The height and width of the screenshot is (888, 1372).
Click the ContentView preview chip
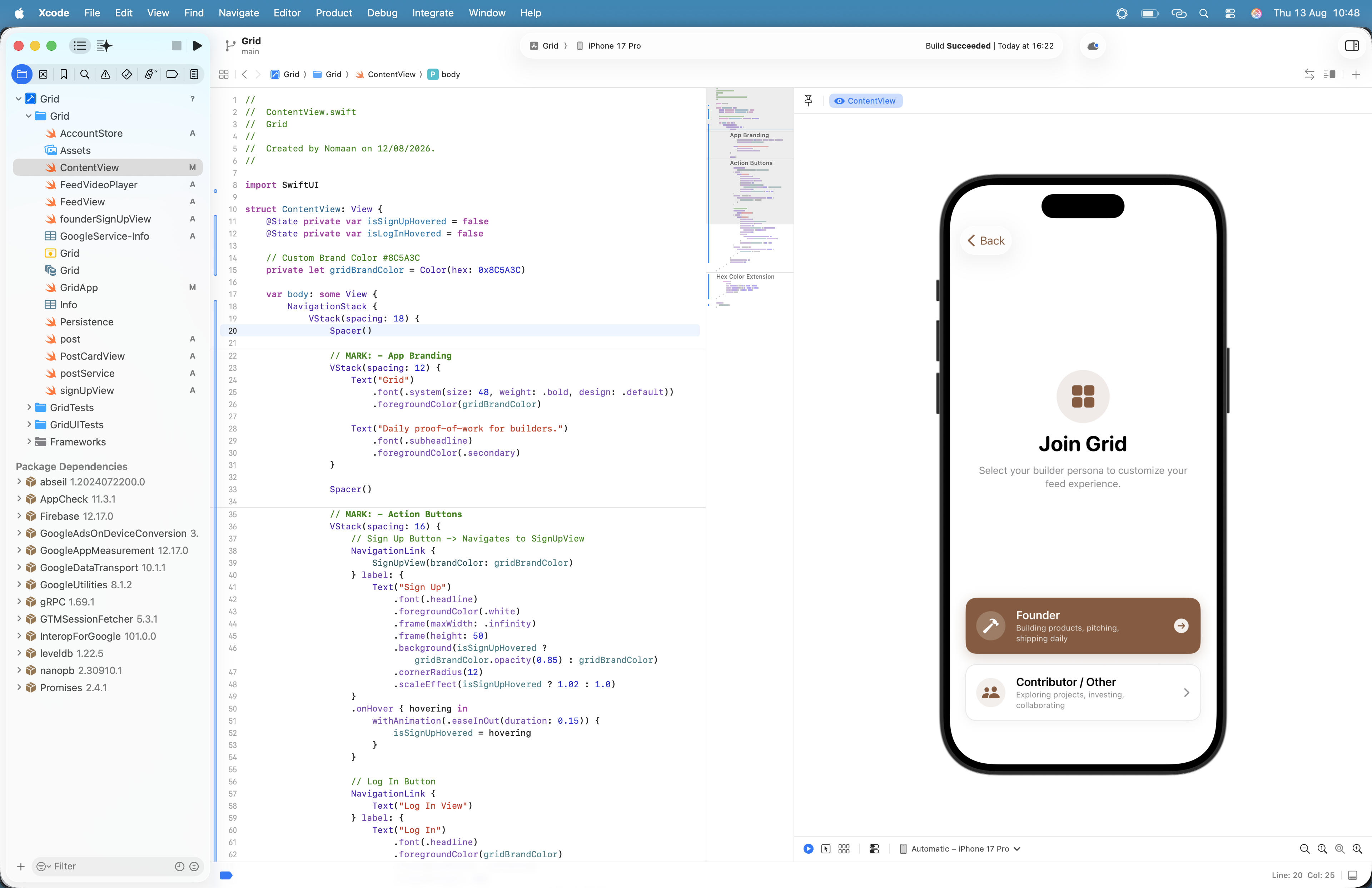click(x=865, y=101)
